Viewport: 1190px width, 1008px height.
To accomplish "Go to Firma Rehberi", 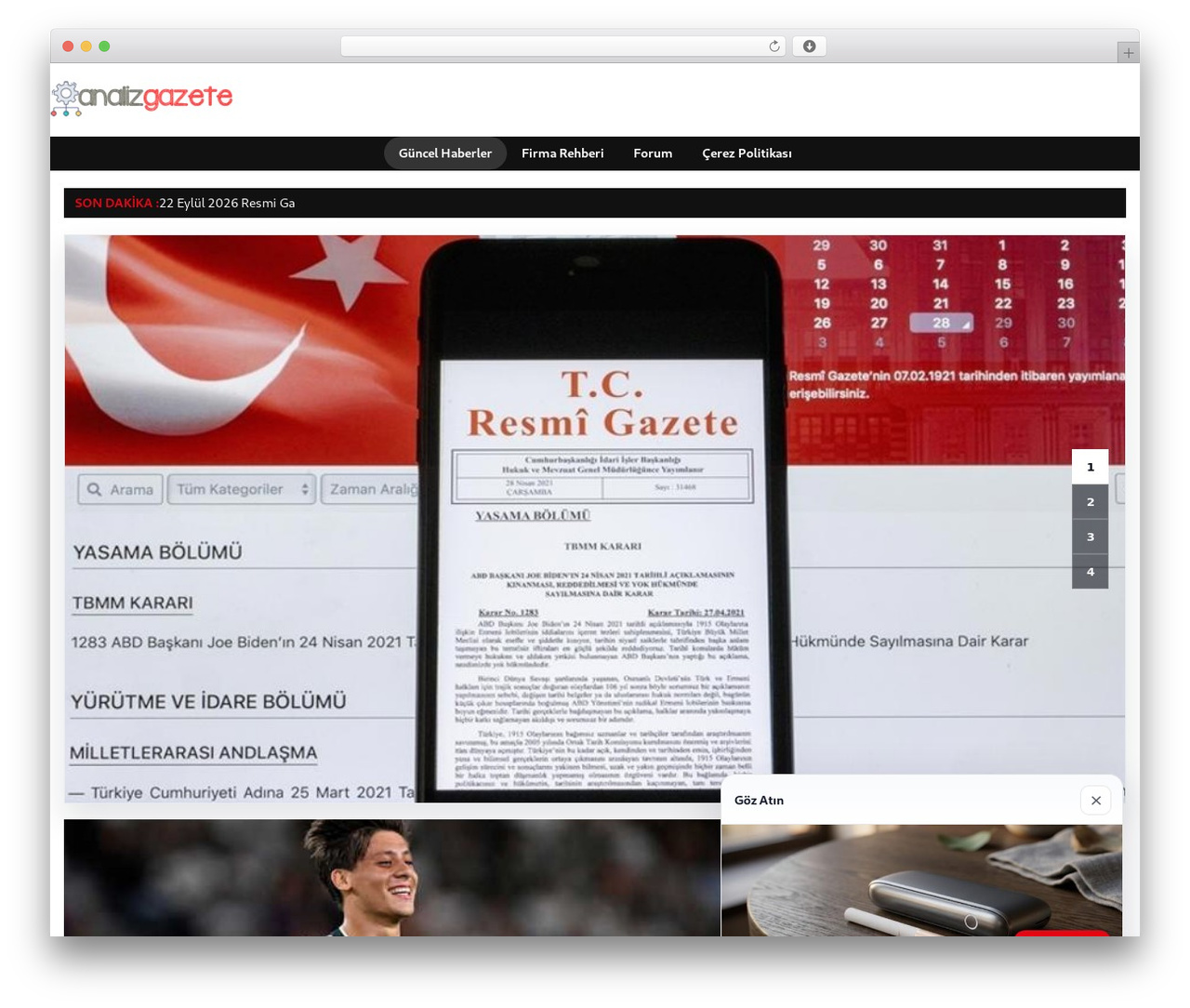I will click(x=562, y=153).
